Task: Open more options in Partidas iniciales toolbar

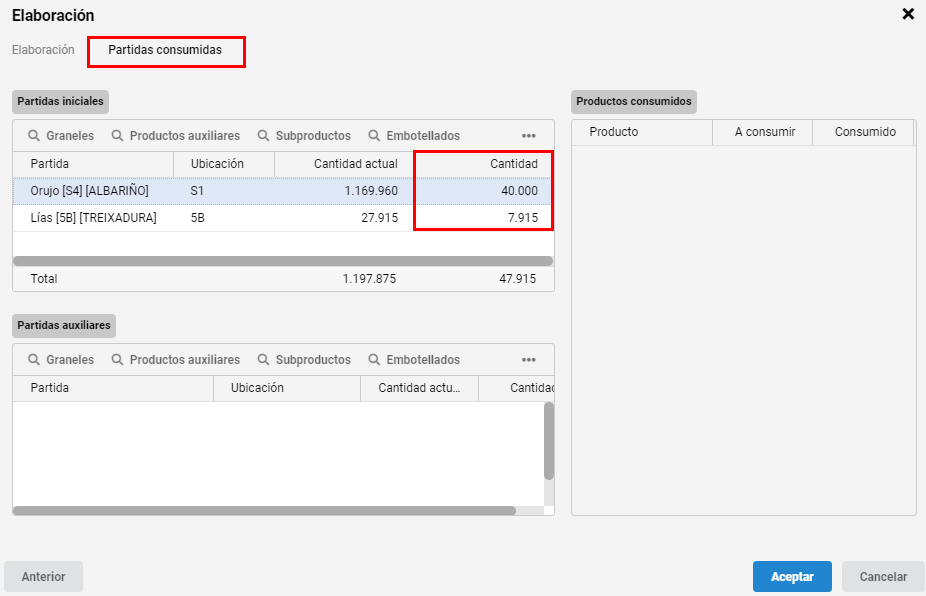Action: click(529, 136)
